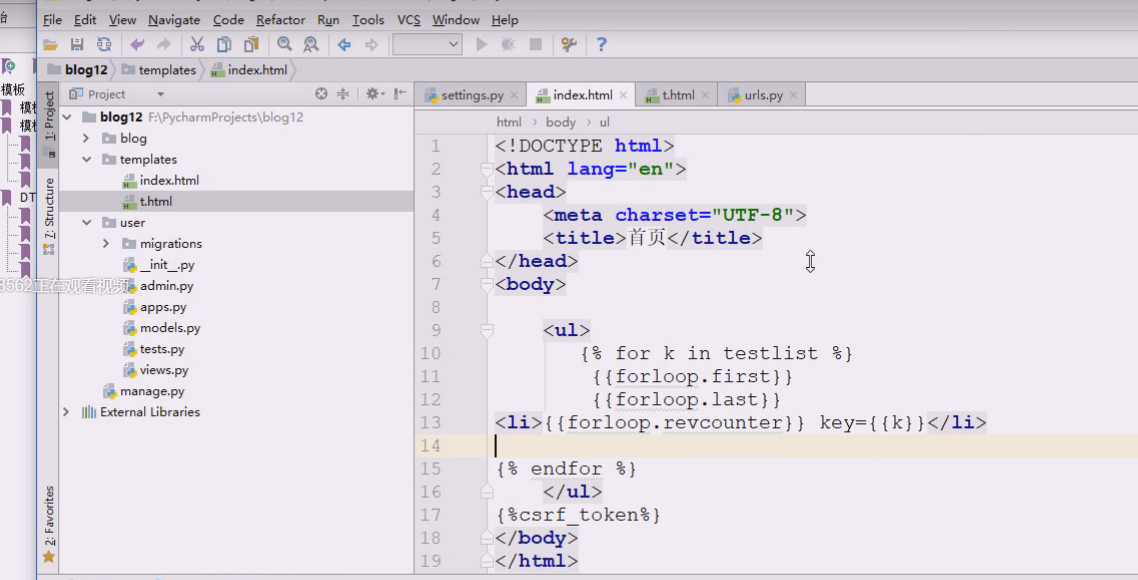Expand the blog folder
Viewport: 1138px width, 580px height.
86,138
